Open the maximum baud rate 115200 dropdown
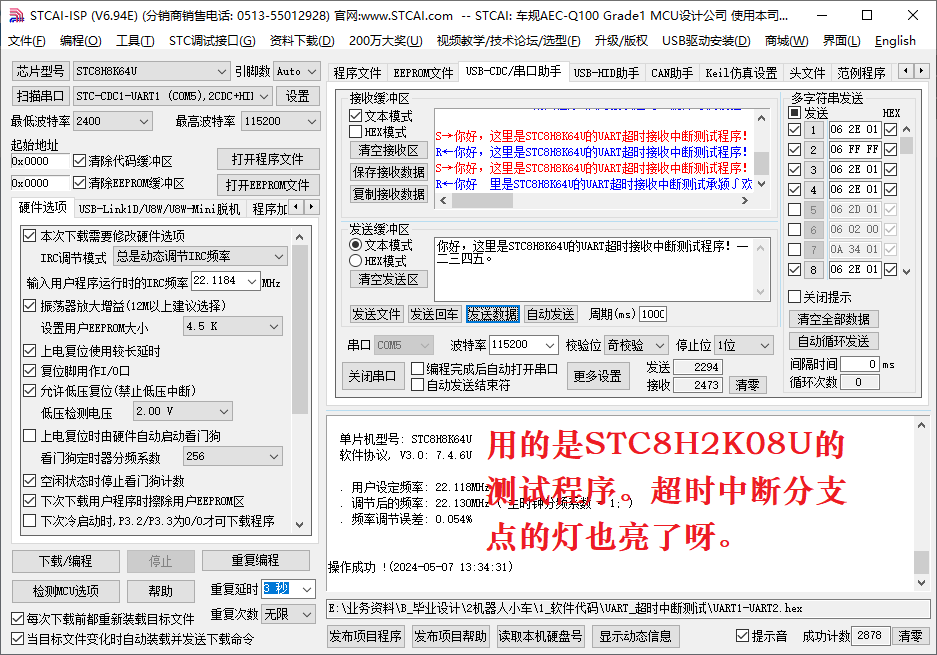Viewport: 937px width, 655px height. pyautogui.click(x=312, y=121)
